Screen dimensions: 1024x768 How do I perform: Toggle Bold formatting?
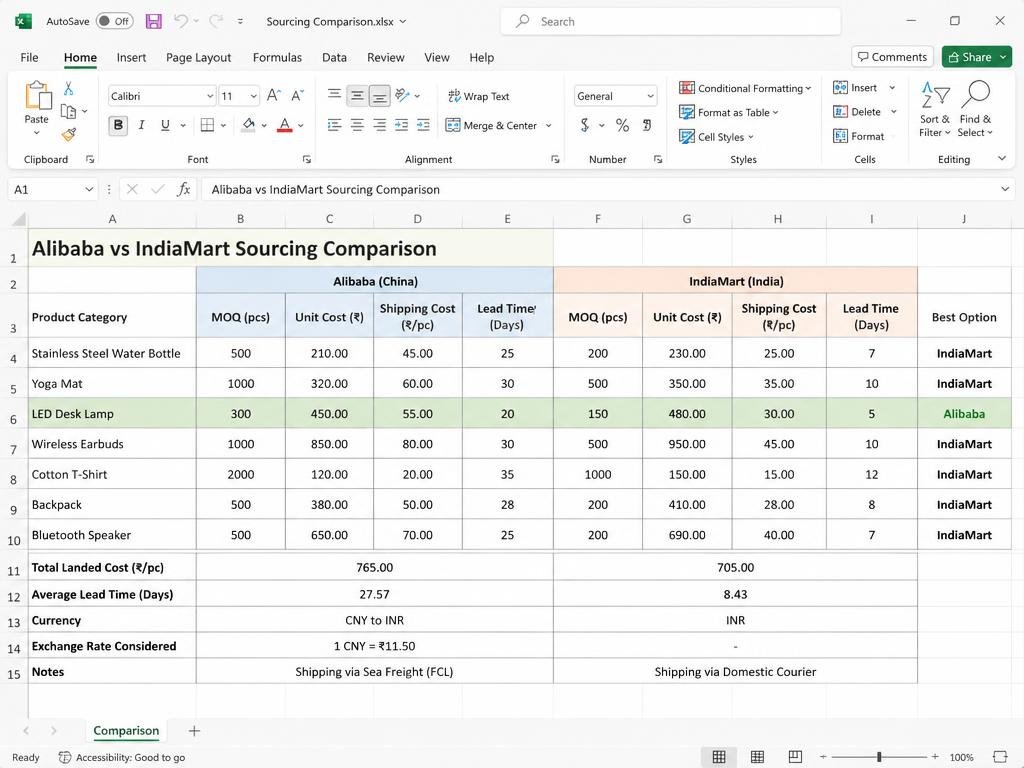tap(118, 125)
